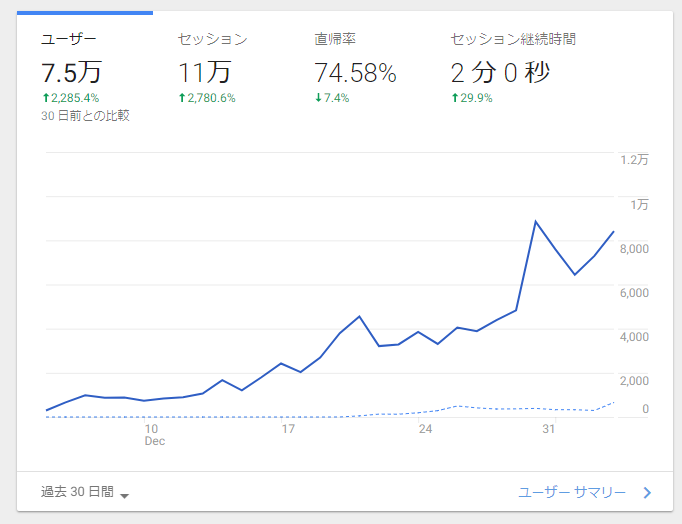Click the 24 date axis label
The height and width of the screenshot is (524, 682).
point(425,429)
